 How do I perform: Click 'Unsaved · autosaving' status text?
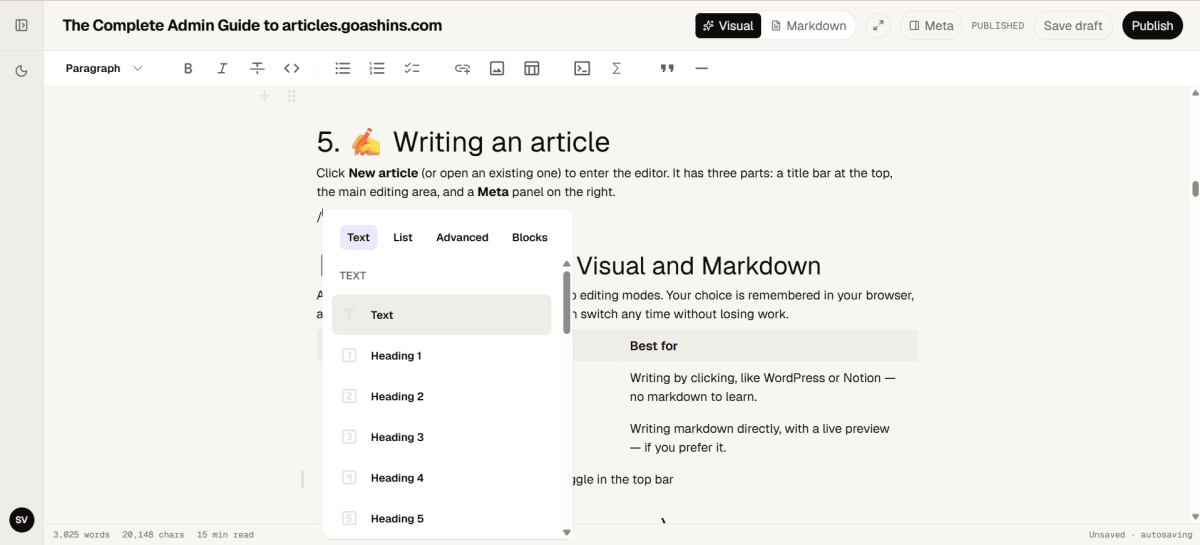click(1138, 535)
